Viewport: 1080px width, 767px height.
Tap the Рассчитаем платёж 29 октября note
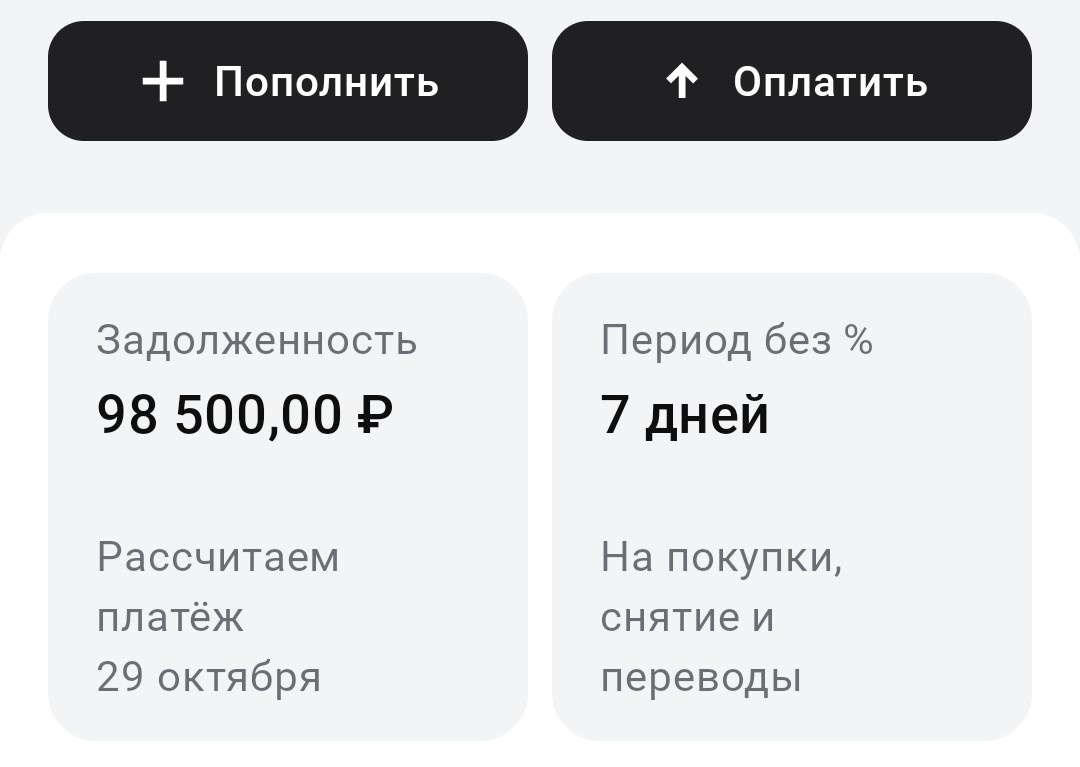pos(217,617)
